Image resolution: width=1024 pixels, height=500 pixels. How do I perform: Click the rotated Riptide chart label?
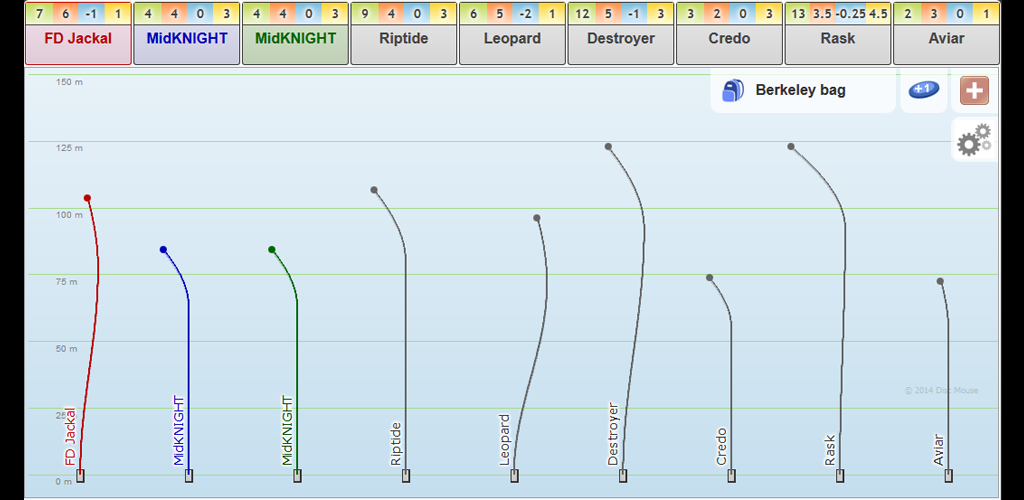coord(395,444)
